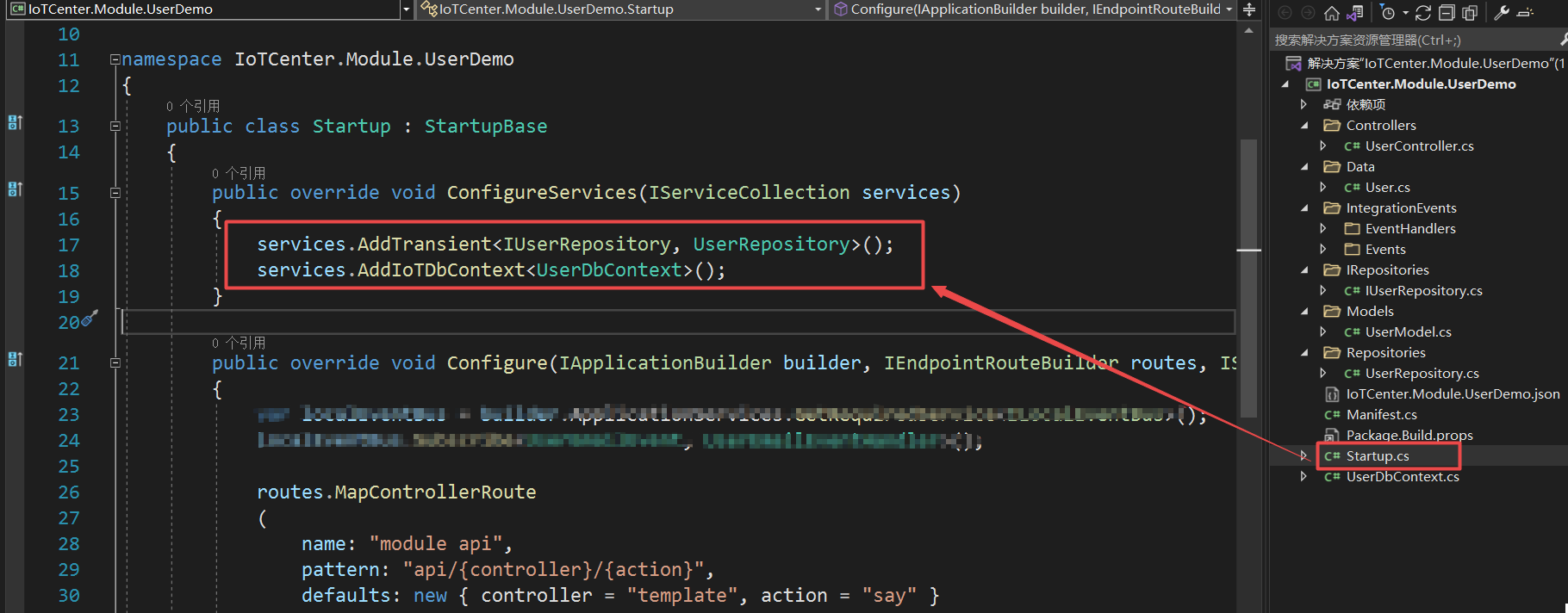
Task: Select UserRepository.cs file
Action: (1422, 373)
